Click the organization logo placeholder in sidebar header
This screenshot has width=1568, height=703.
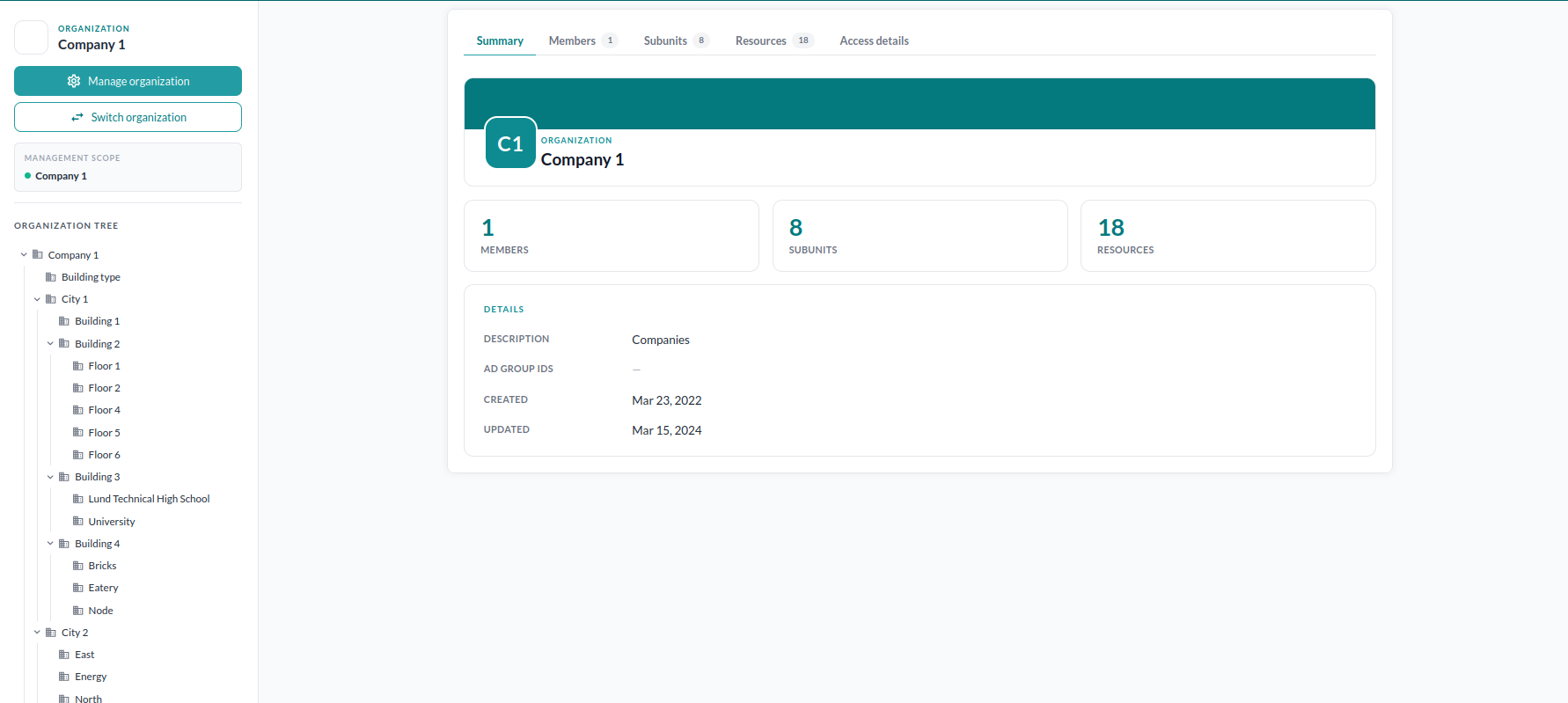point(32,38)
